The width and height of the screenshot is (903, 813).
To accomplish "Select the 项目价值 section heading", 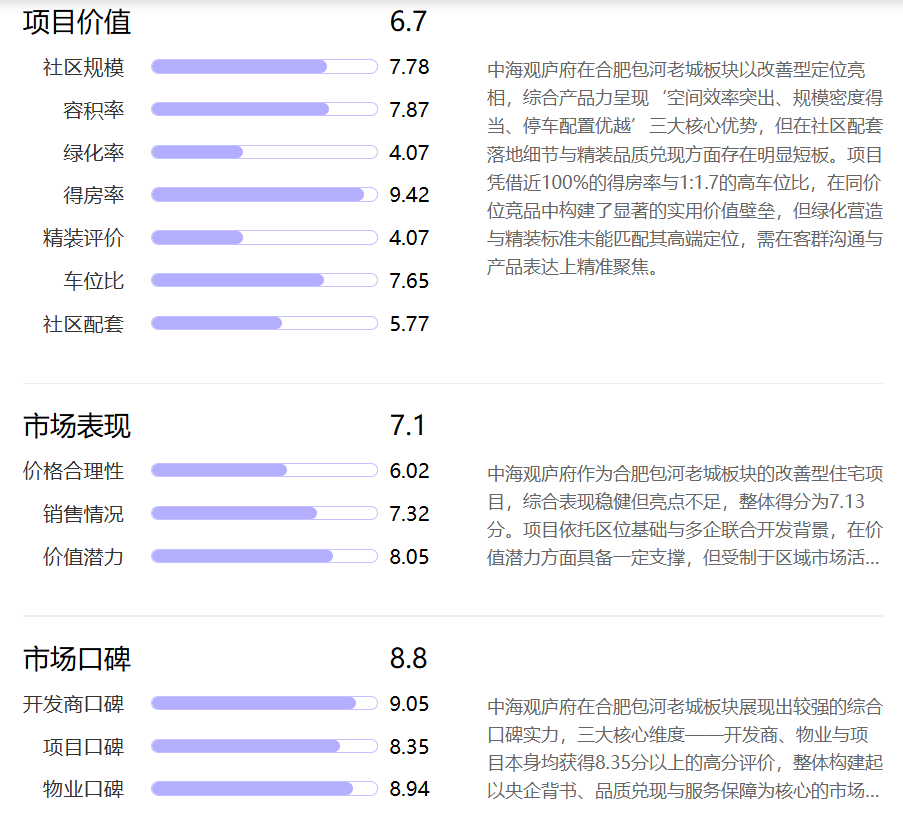I will tap(77, 22).
